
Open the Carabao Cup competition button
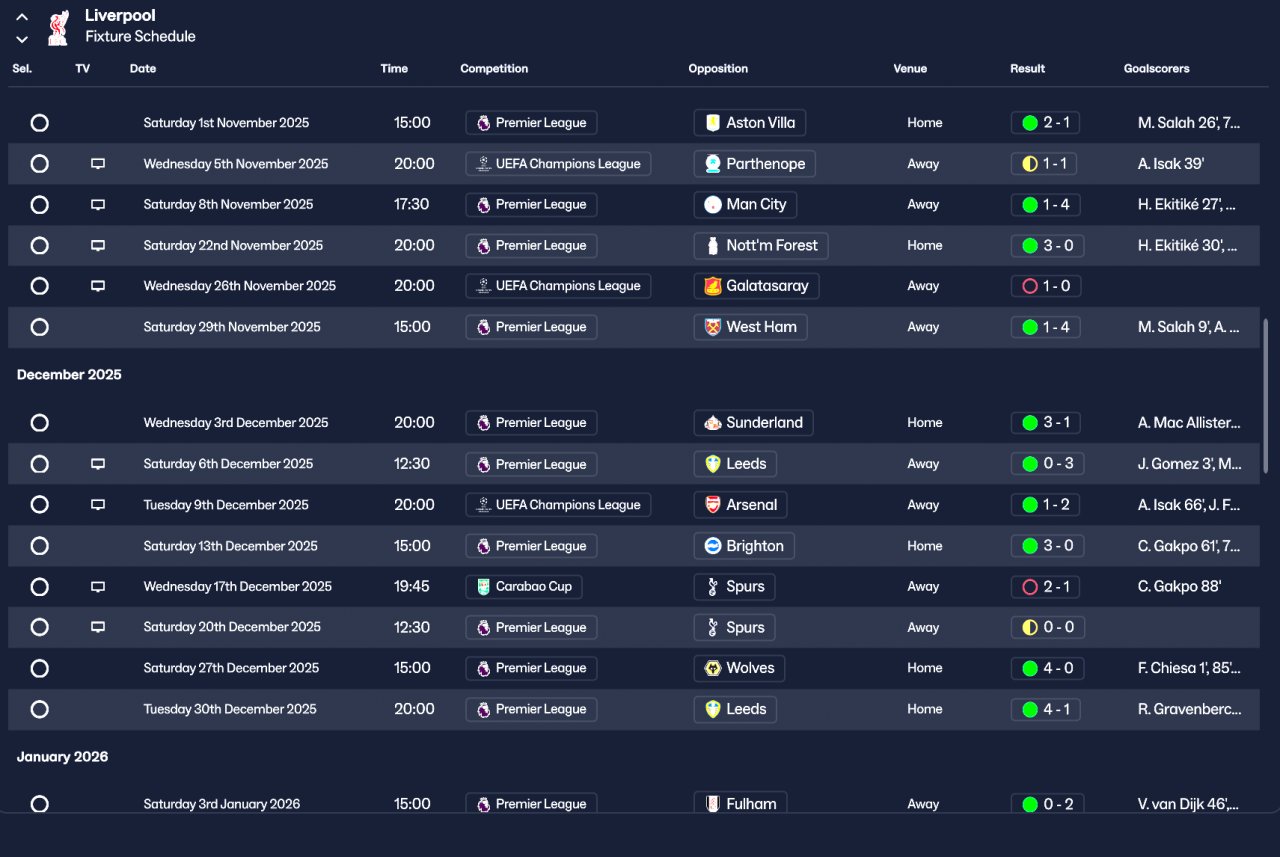coord(524,587)
